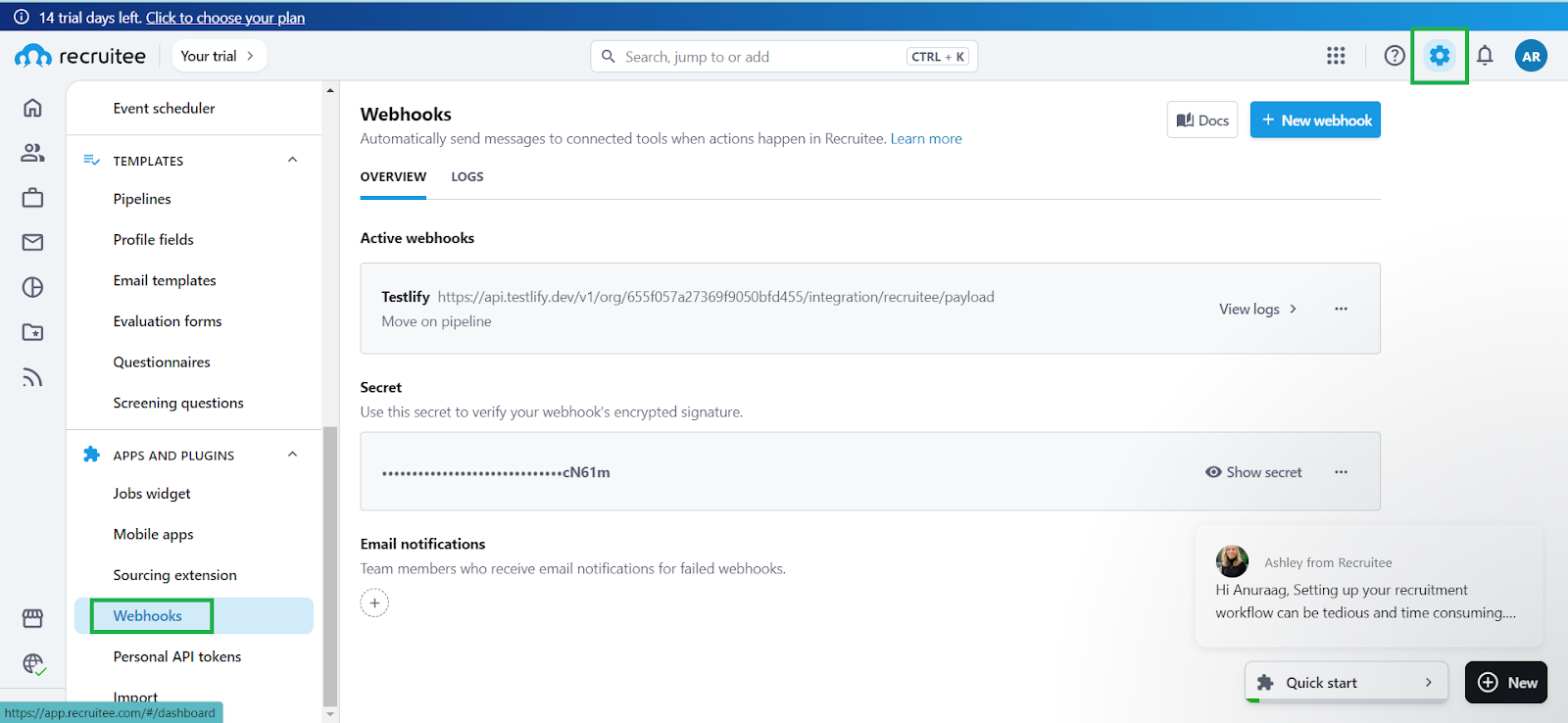Image resolution: width=1568 pixels, height=723 pixels.
Task: Open Candidates from the sidebar people icon
Action: coord(32,153)
